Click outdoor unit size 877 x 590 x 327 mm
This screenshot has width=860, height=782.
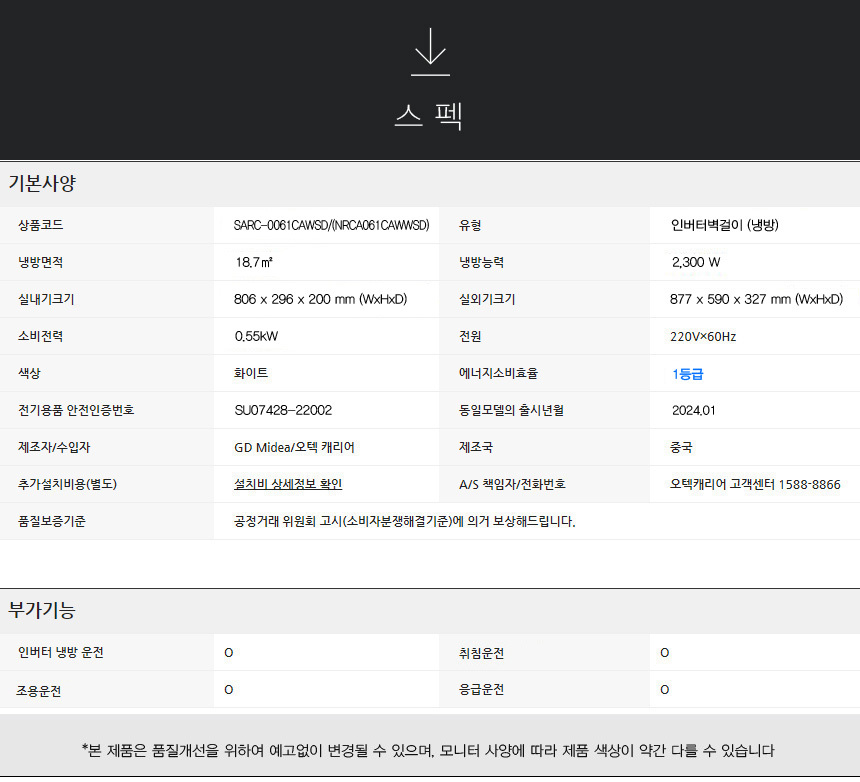(756, 299)
